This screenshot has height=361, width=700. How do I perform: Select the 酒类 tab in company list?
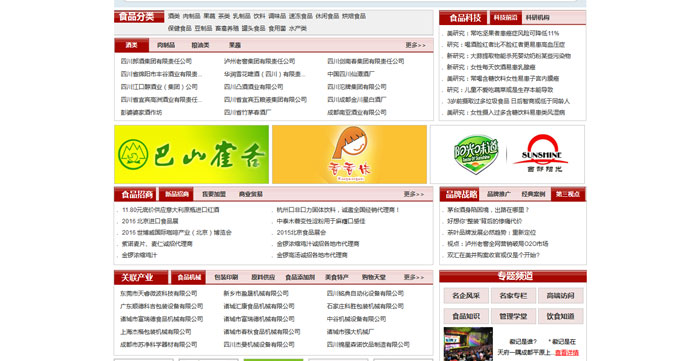coord(132,45)
